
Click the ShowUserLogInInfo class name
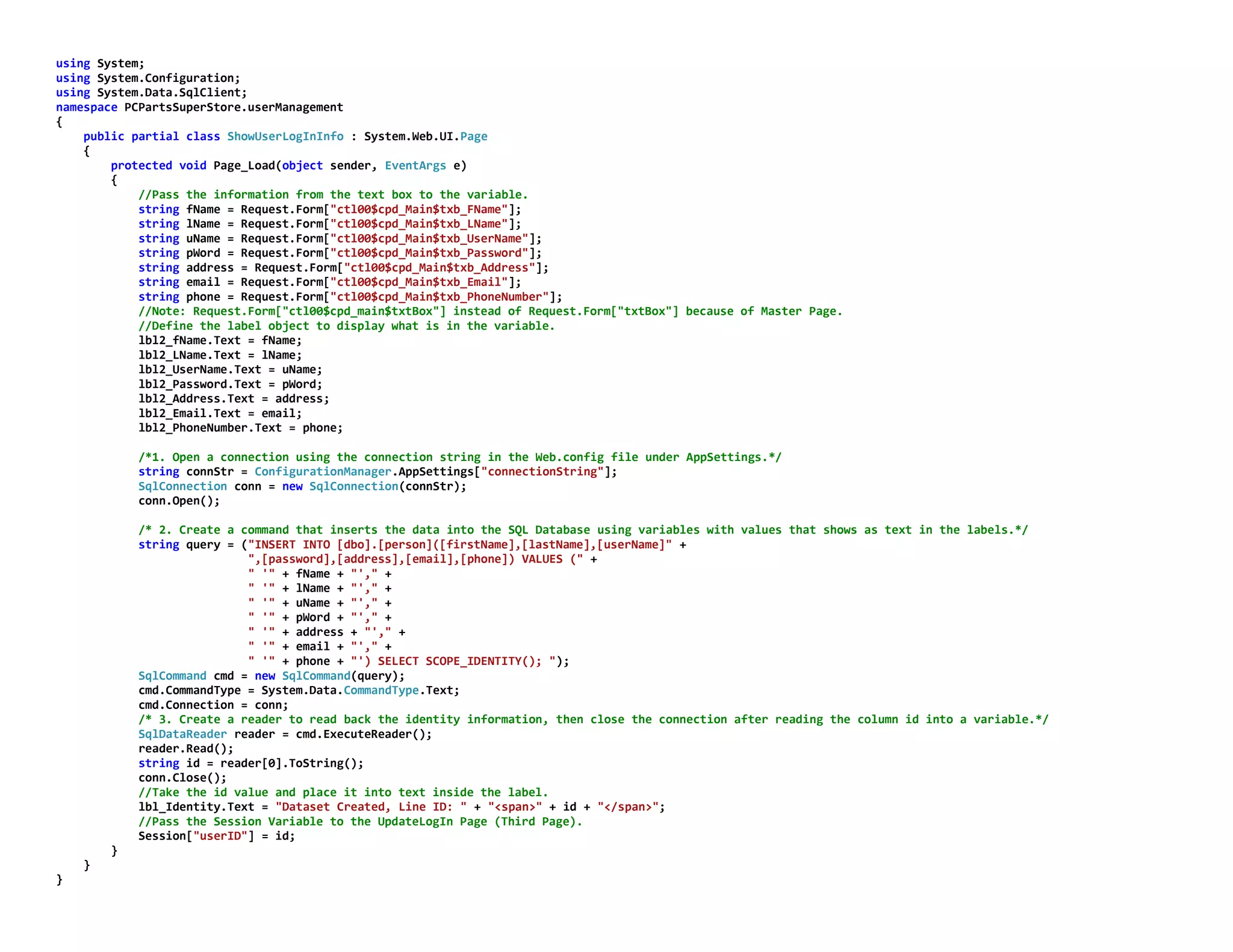pyautogui.click(x=285, y=137)
